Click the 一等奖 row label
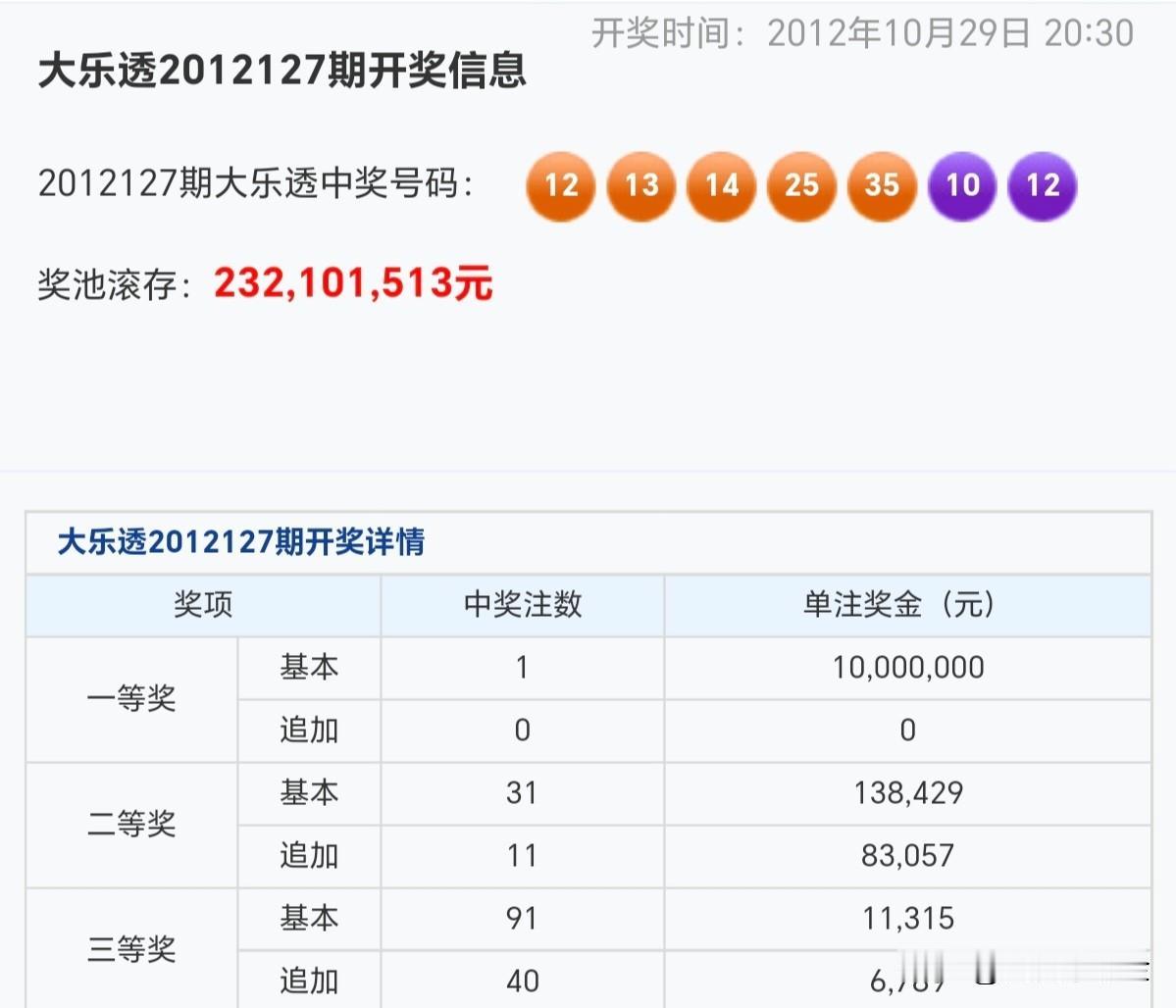 tap(130, 699)
